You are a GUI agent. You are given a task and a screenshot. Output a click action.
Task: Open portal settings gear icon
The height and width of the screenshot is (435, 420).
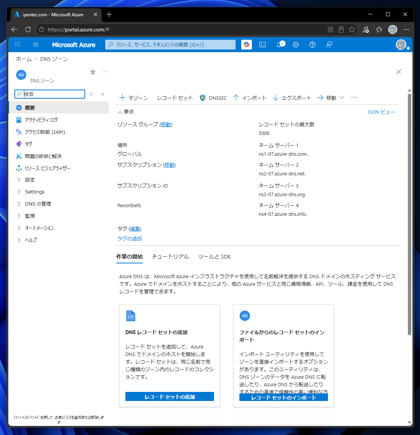(x=296, y=45)
